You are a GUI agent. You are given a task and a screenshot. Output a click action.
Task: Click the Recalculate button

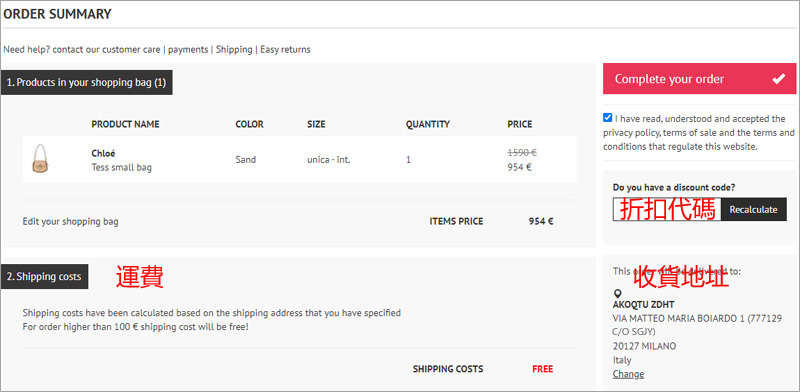[x=754, y=209]
